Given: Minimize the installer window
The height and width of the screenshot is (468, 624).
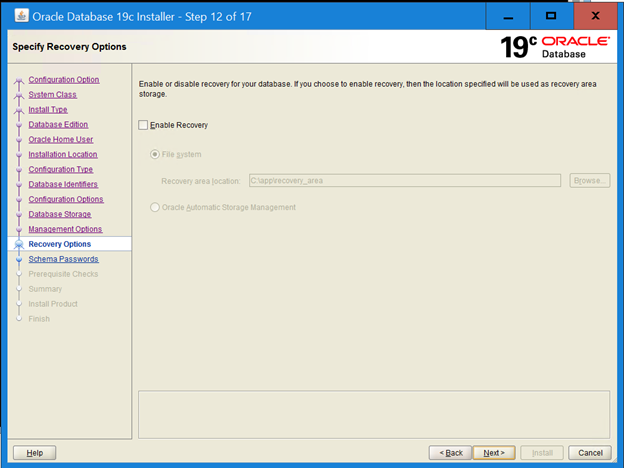Looking at the screenshot, I should [x=508, y=16].
